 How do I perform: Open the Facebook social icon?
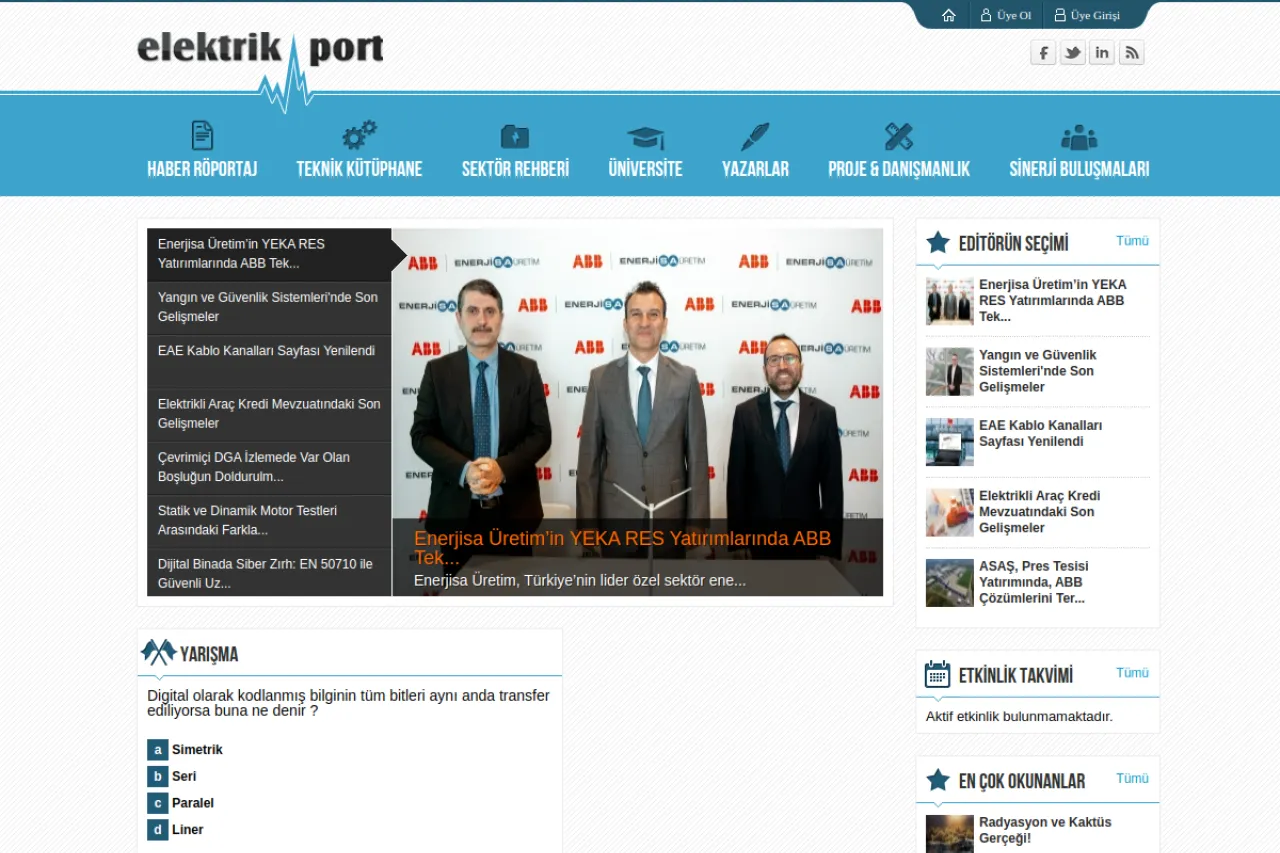click(x=1043, y=53)
